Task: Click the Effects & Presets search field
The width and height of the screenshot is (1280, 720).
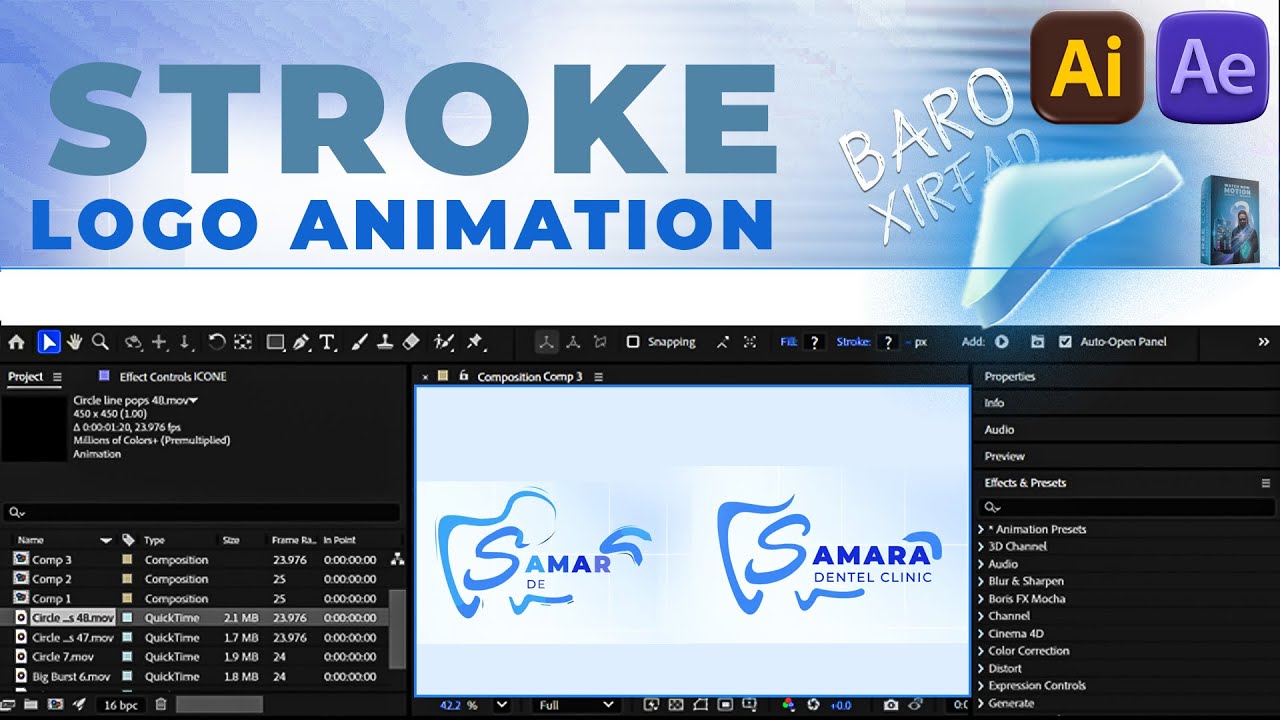Action: pos(1126,508)
